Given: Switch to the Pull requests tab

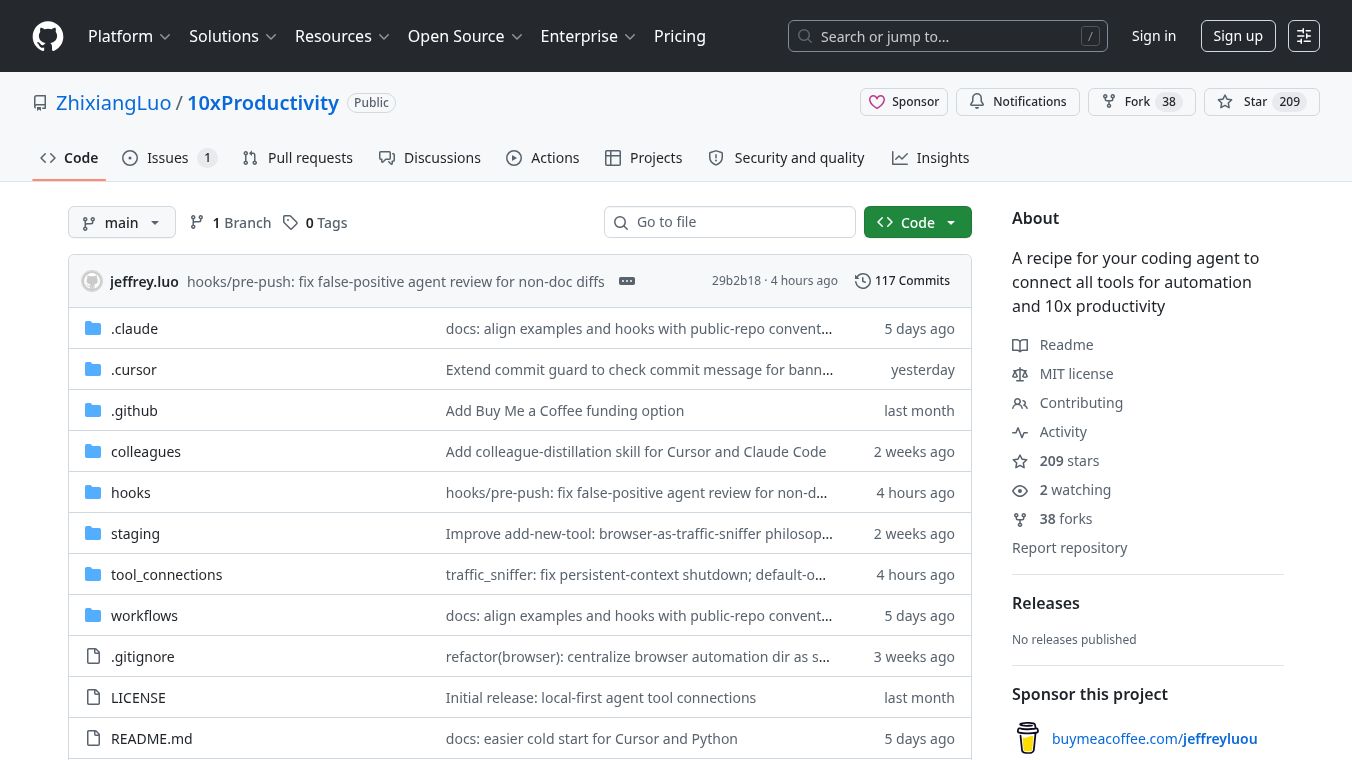Looking at the screenshot, I should coord(298,158).
